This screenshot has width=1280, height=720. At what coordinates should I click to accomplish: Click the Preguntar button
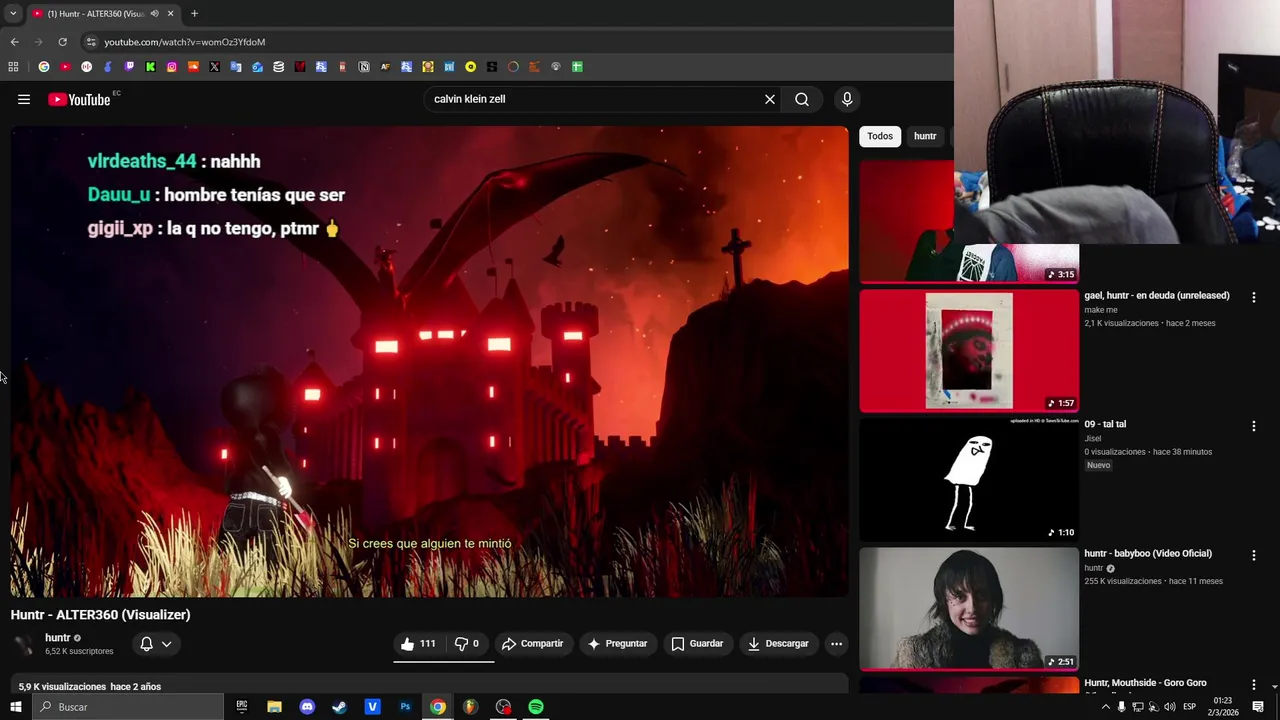[x=617, y=644]
